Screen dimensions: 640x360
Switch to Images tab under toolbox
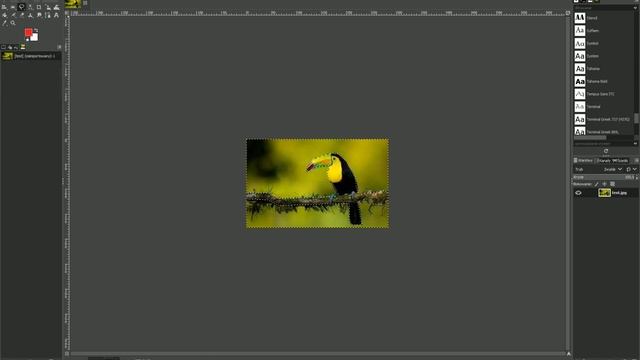click(x=23, y=47)
